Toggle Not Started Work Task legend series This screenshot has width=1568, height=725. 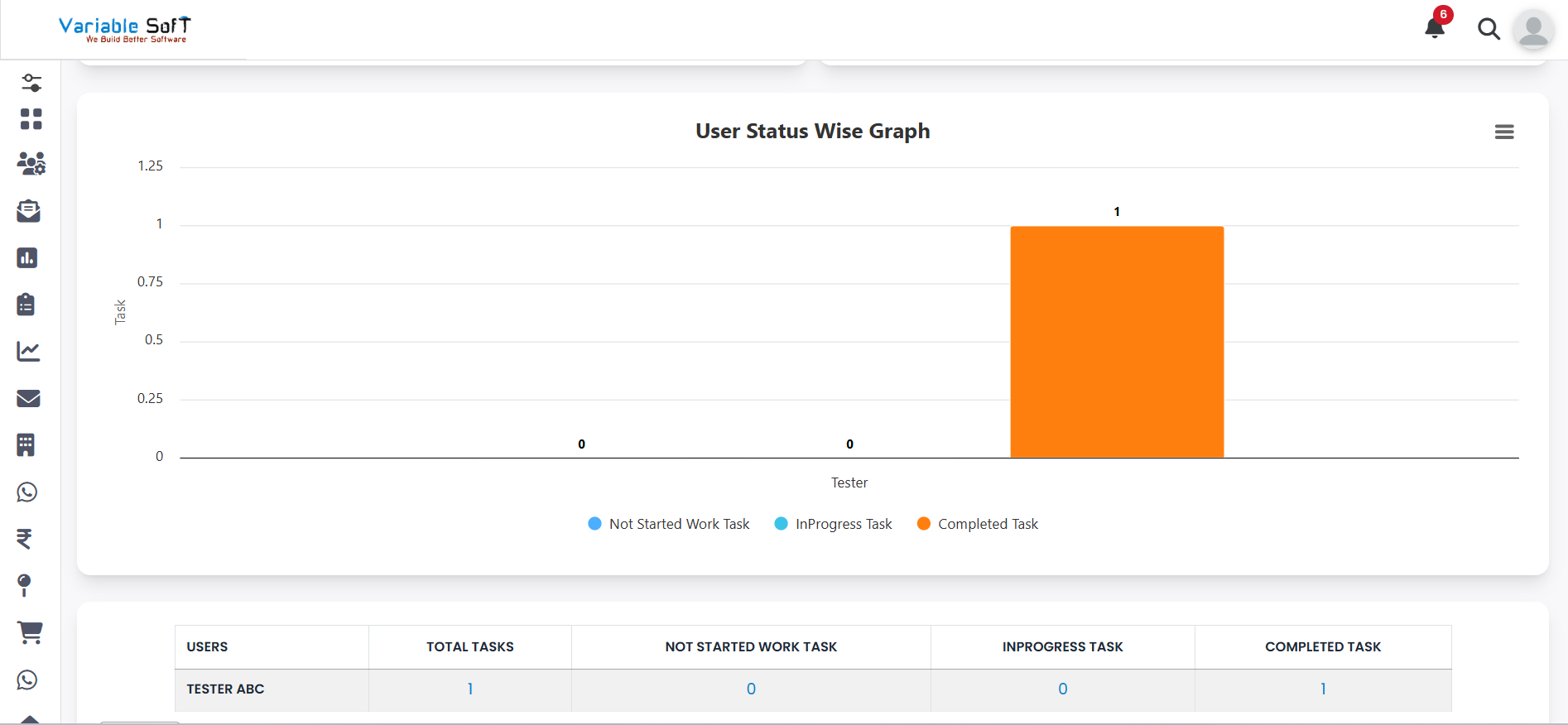[669, 524]
